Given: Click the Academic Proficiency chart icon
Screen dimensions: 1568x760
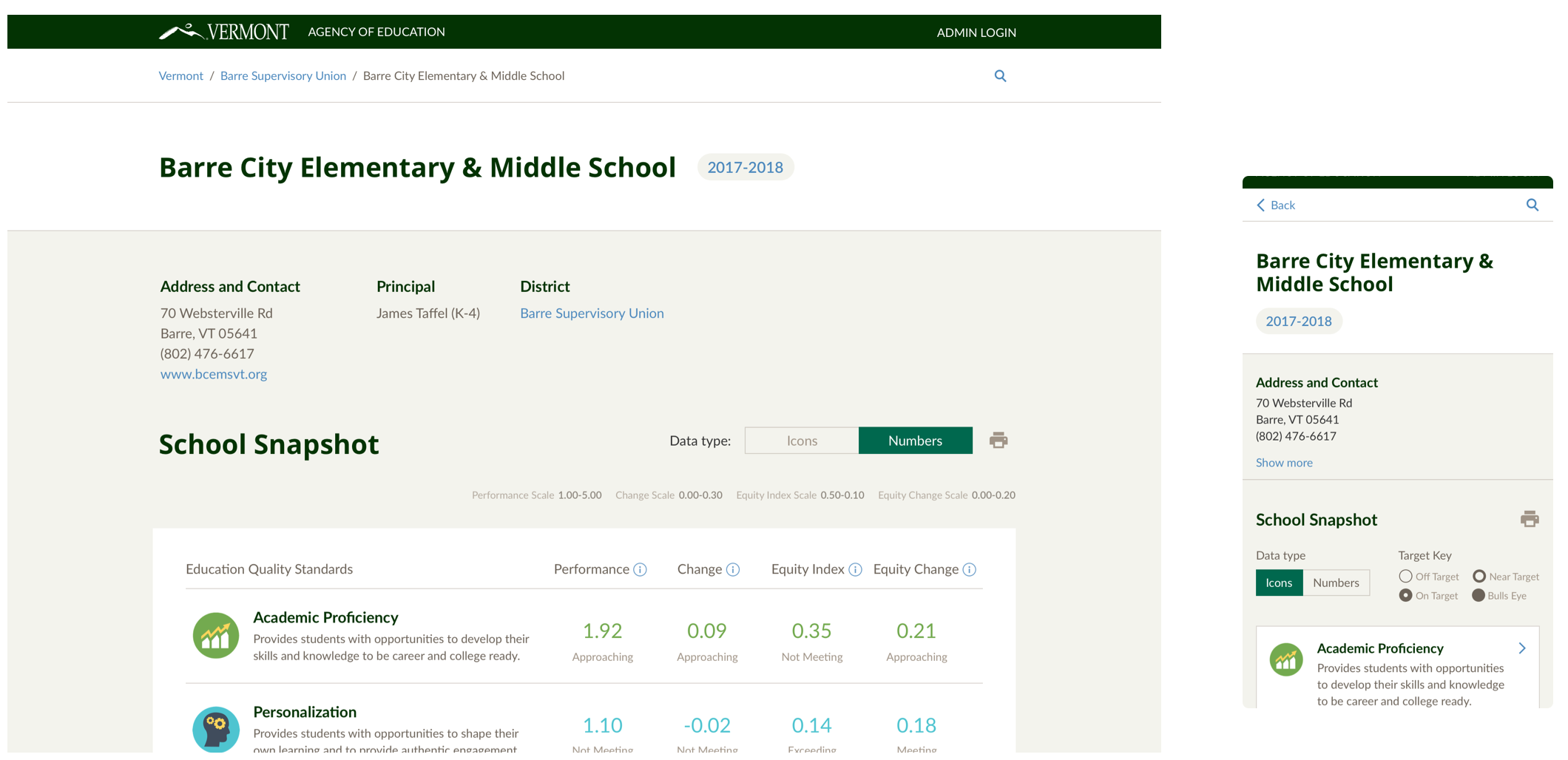Looking at the screenshot, I should [216, 635].
